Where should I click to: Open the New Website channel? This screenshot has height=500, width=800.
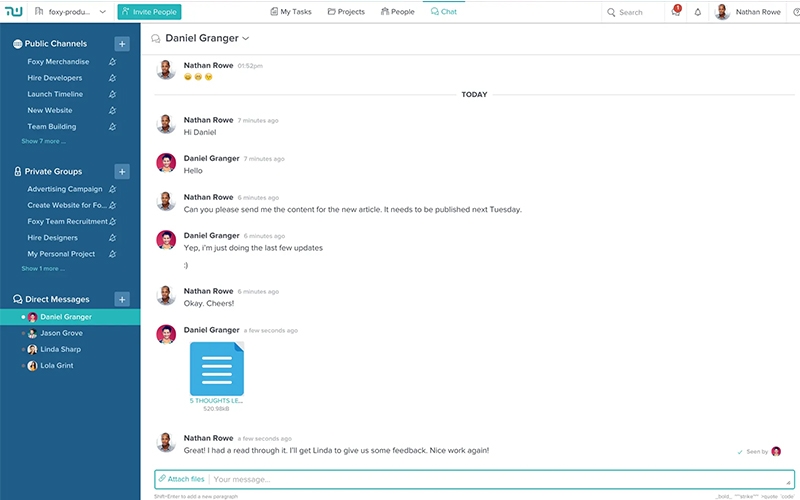point(50,110)
